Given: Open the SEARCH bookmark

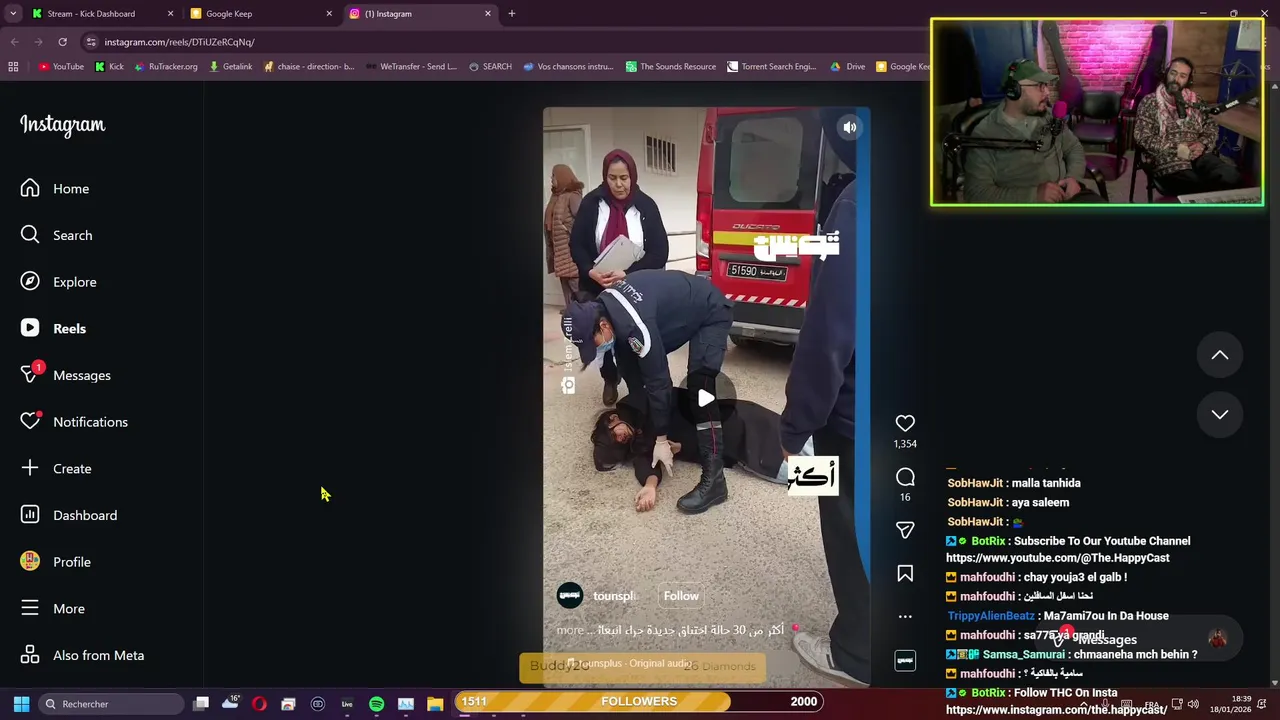Looking at the screenshot, I should tap(490, 67).
